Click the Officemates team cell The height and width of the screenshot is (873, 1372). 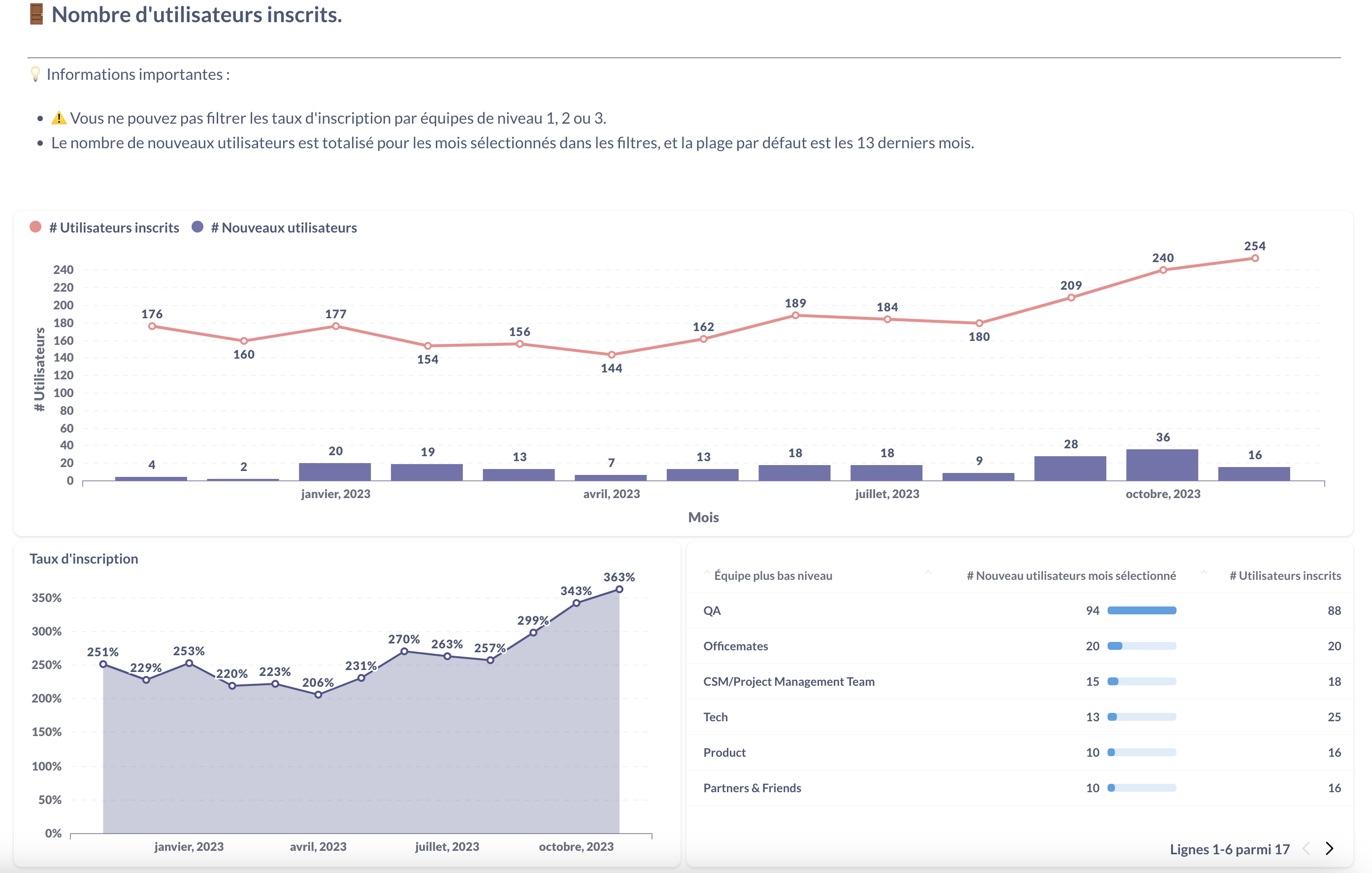point(736,645)
